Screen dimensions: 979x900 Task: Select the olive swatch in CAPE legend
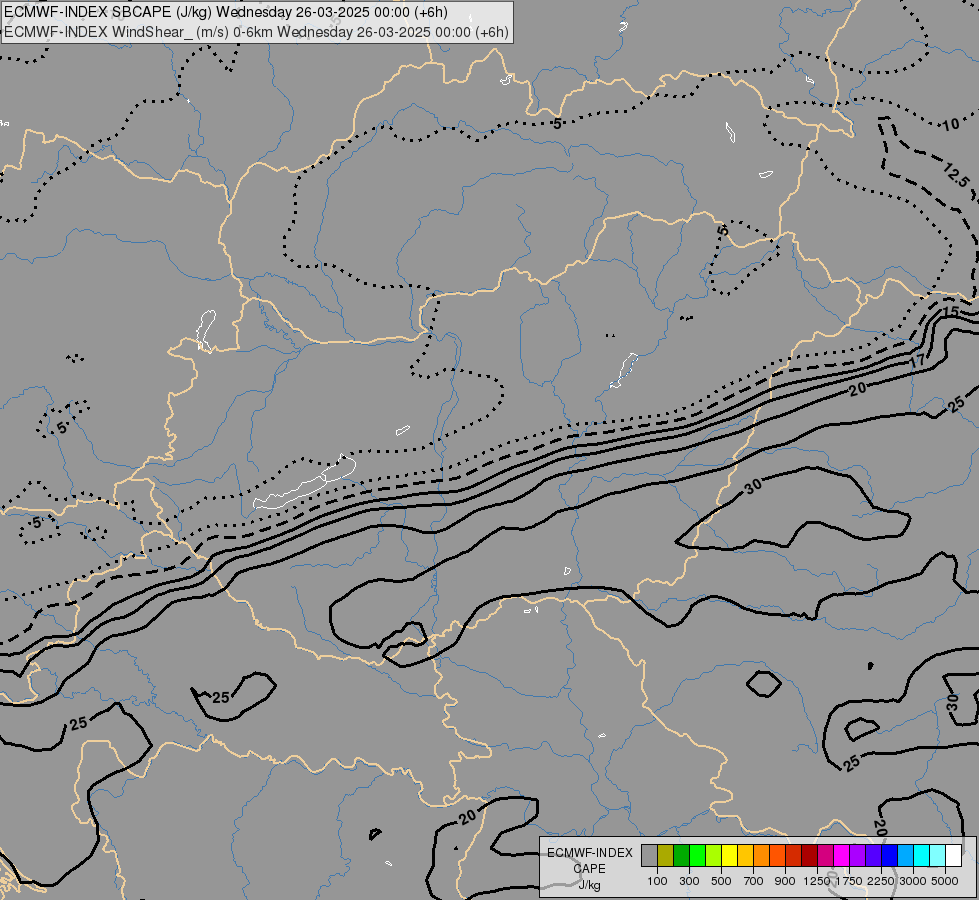coord(666,856)
